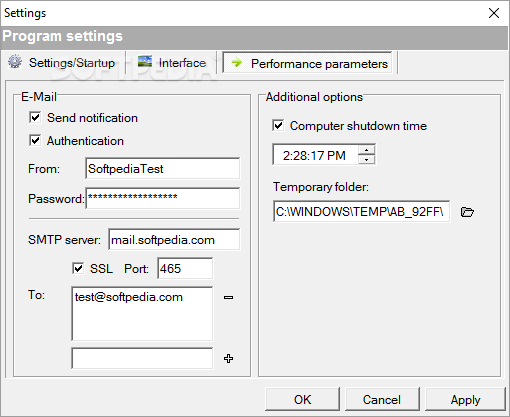Dismiss the dialog with Cancel

pyautogui.click(x=382, y=399)
